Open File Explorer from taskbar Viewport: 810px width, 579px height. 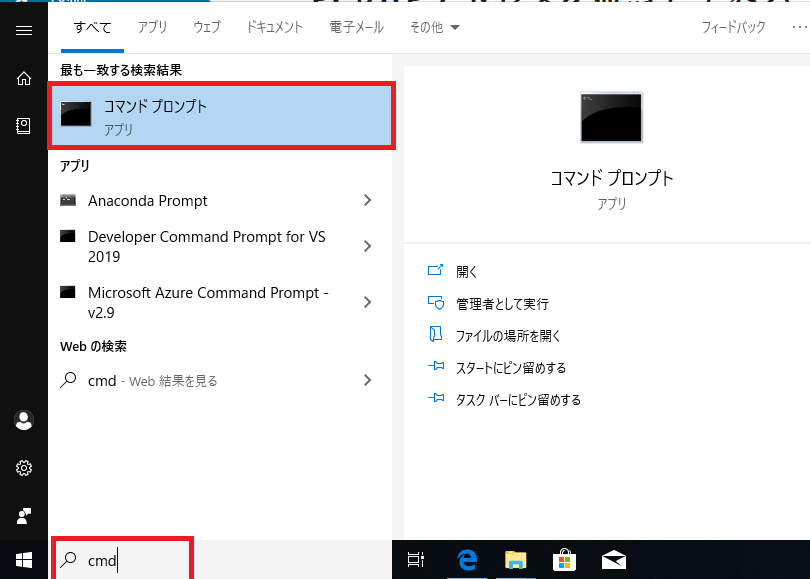(x=516, y=560)
